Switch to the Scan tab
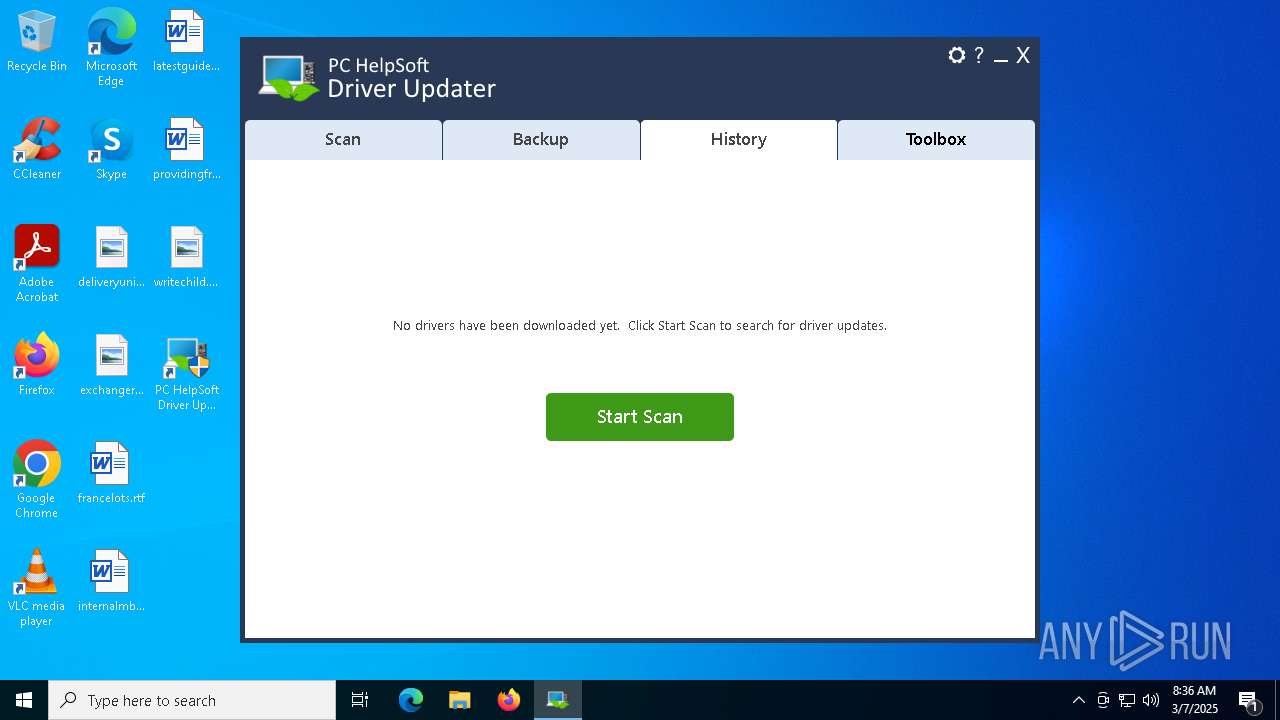1280x720 pixels. (x=343, y=140)
